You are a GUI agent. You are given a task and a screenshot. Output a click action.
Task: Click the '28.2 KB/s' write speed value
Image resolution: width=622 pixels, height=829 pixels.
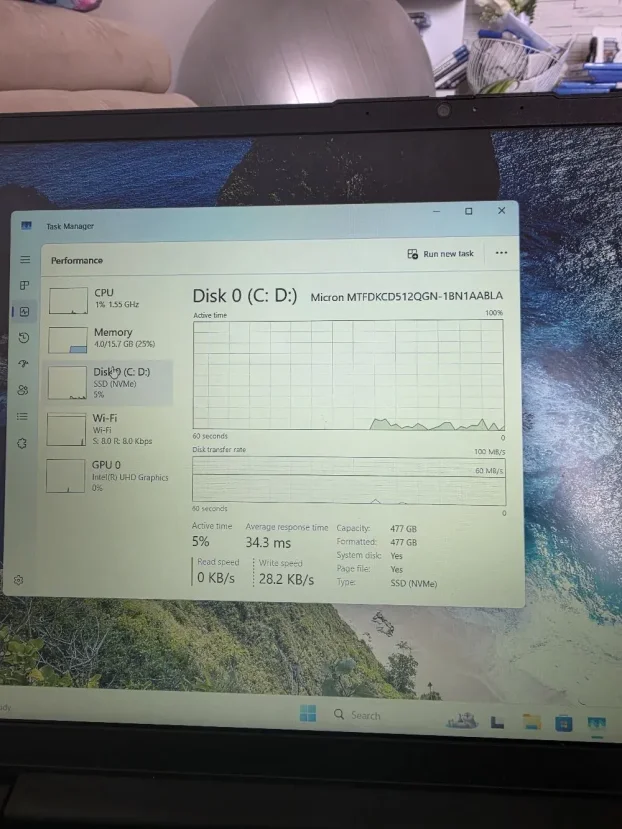(286, 579)
